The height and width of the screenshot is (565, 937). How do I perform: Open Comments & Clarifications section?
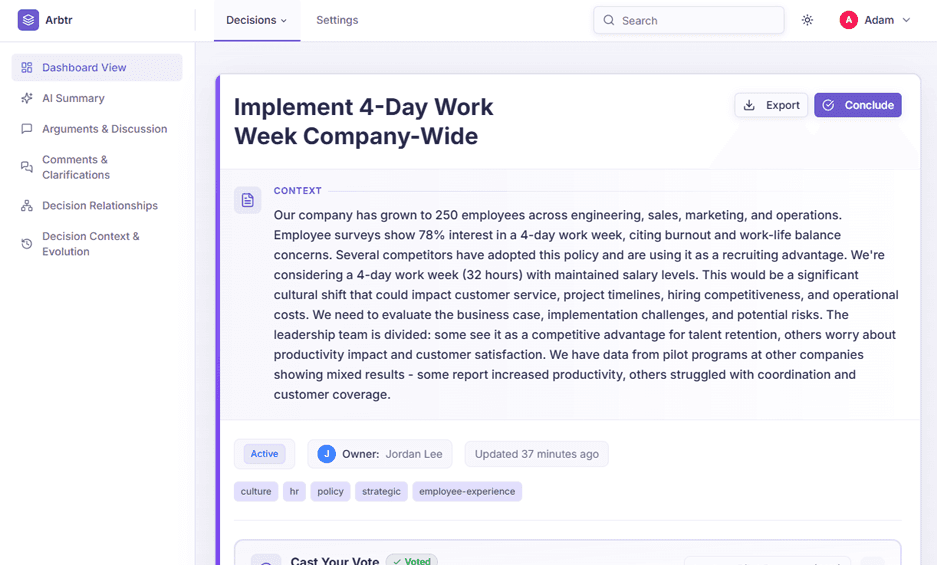coord(97,167)
